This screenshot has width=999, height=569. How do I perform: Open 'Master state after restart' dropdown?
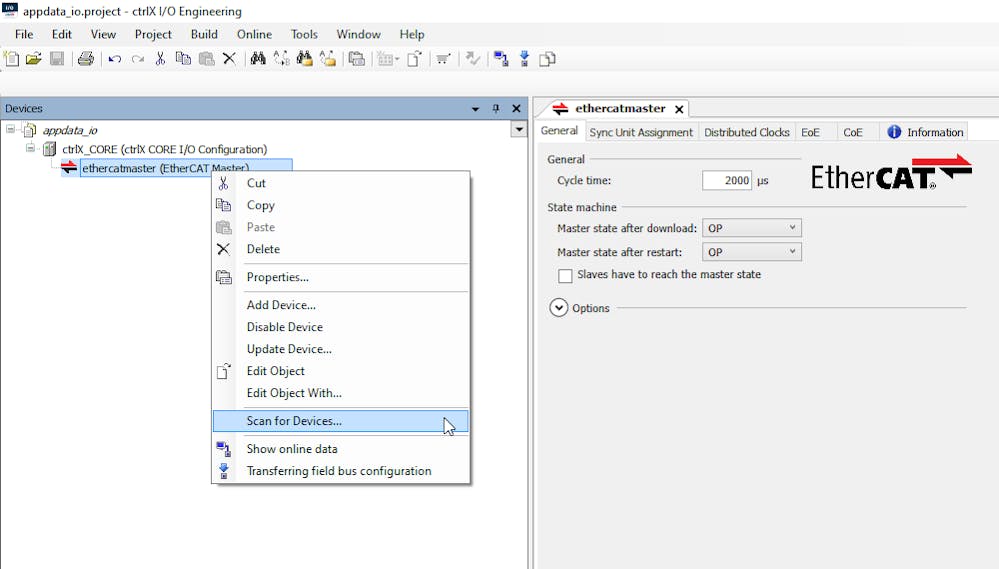(752, 252)
